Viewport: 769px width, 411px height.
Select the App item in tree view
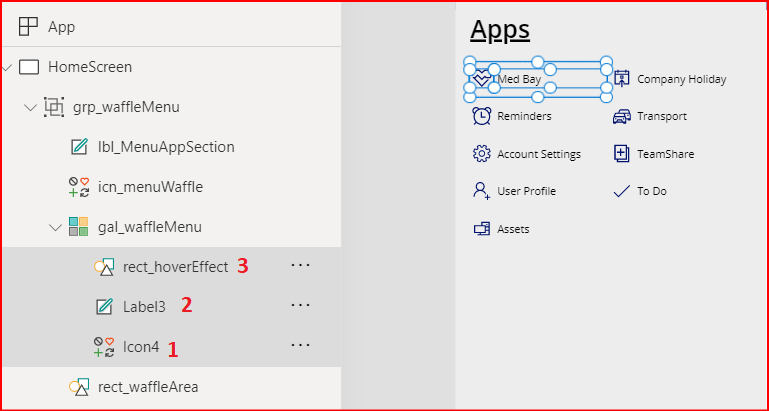pyautogui.click(x=61, y=27)
